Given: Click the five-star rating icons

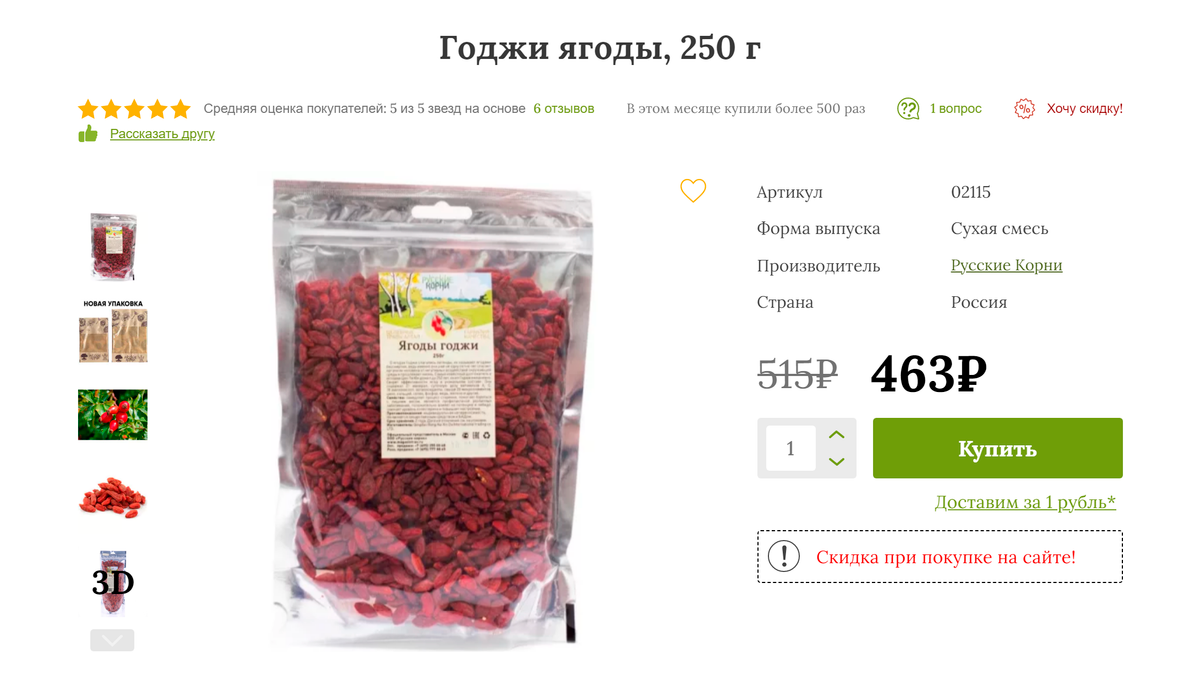Looking at the screenshot, I should pos(134,109).
